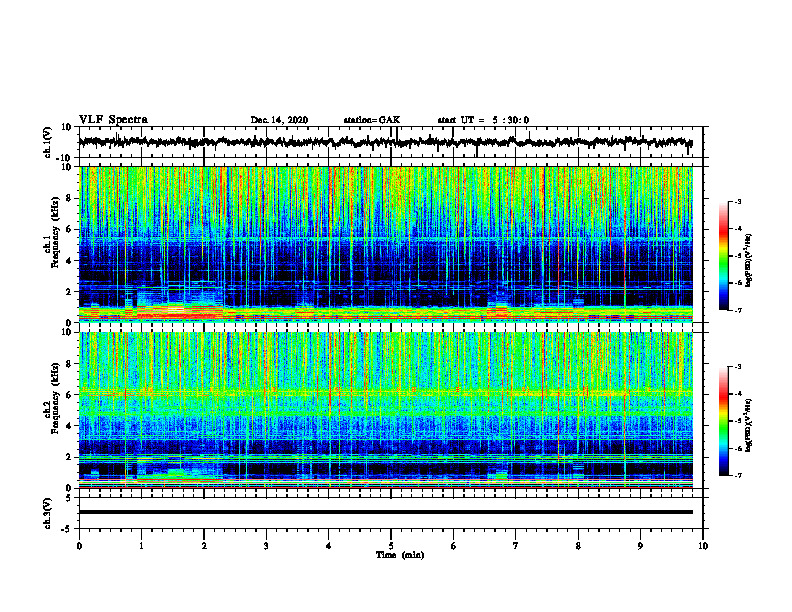This screenshot has width=792, height=612.
Task: Click the 4 kHz tick on ch.1 spectrogram
Action: click(69, 261)
